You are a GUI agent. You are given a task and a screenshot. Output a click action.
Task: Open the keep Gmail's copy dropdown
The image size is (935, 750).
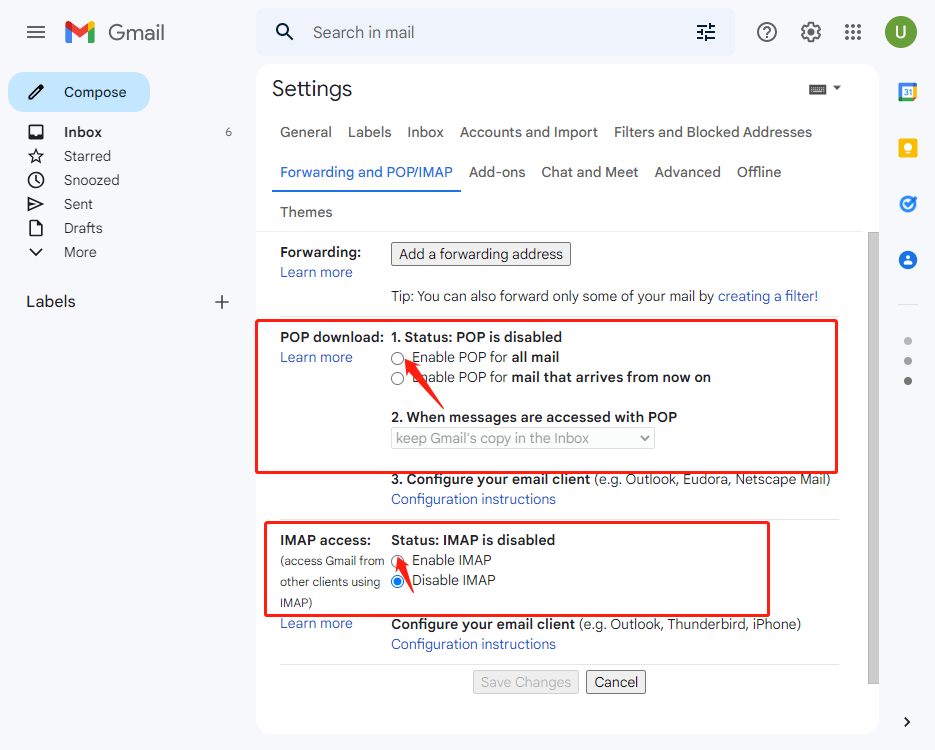(522, 438)
